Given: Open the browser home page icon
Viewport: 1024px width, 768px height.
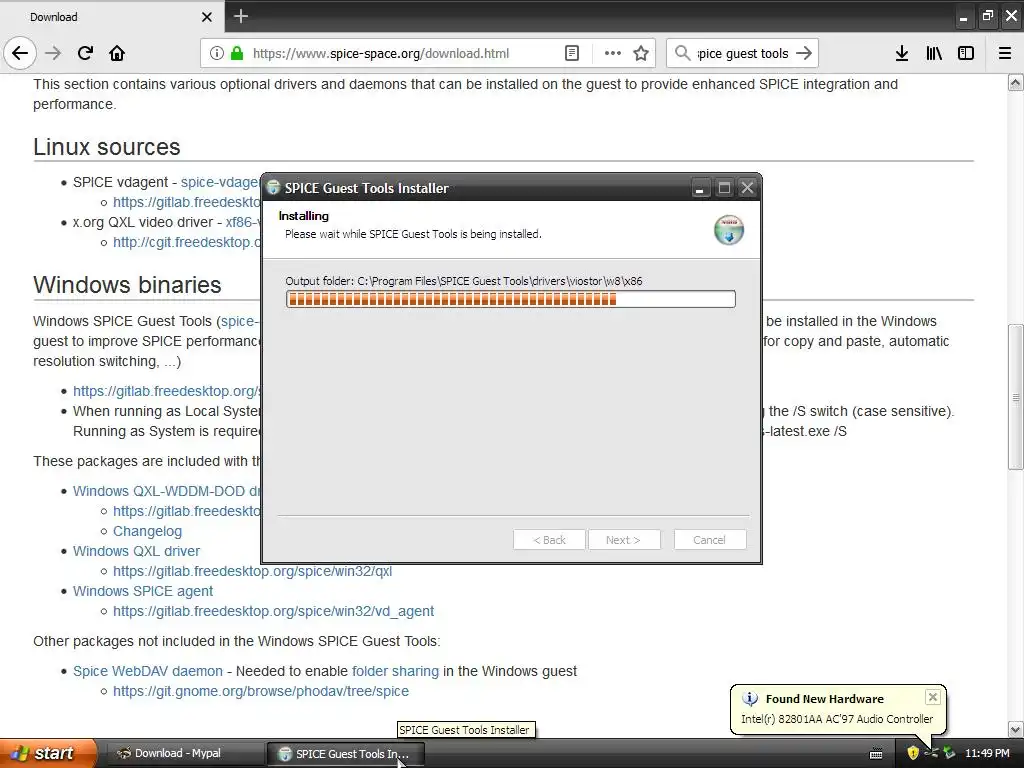Looking at the screenshot, I should tap(117, 53).
